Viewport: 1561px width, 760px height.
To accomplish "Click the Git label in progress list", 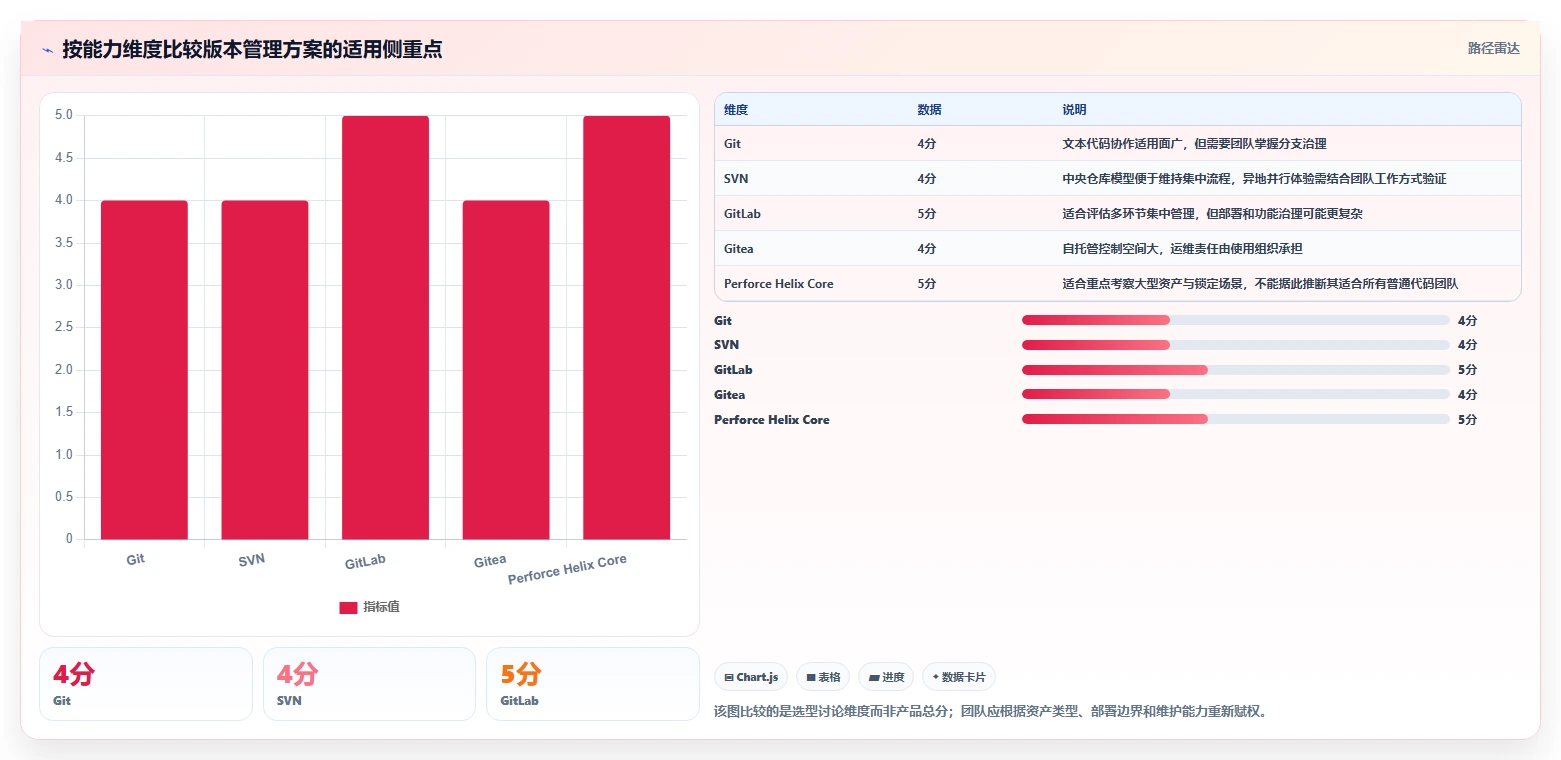I will (723, 320).
